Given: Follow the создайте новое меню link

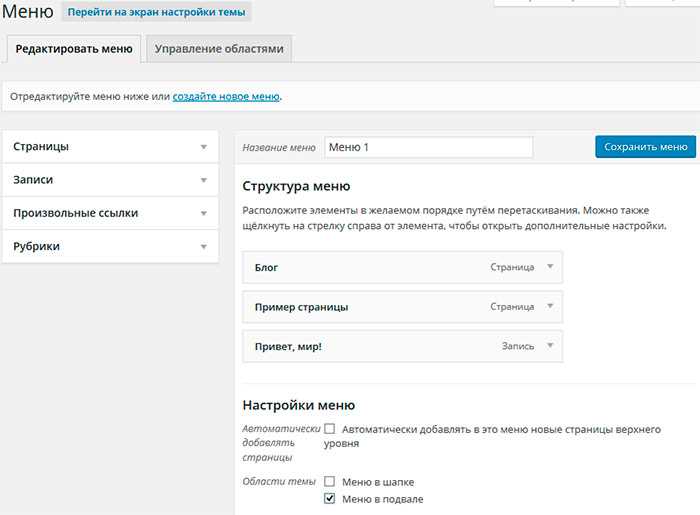Looking at the screenshot, I should click(x=226, y=96).
